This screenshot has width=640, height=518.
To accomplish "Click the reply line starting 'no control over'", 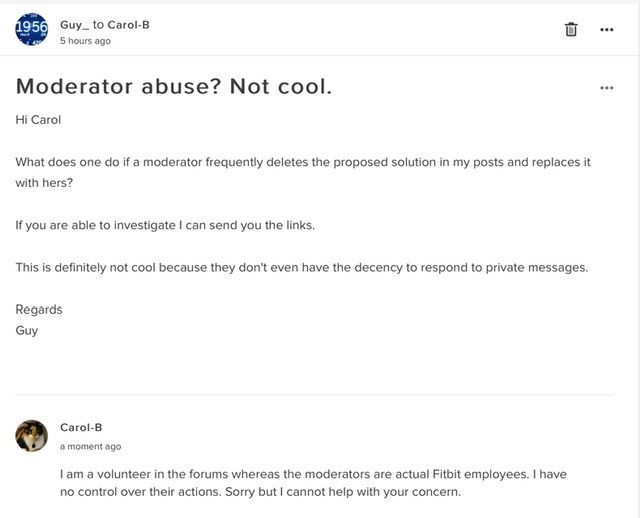I will click(260, 491).
